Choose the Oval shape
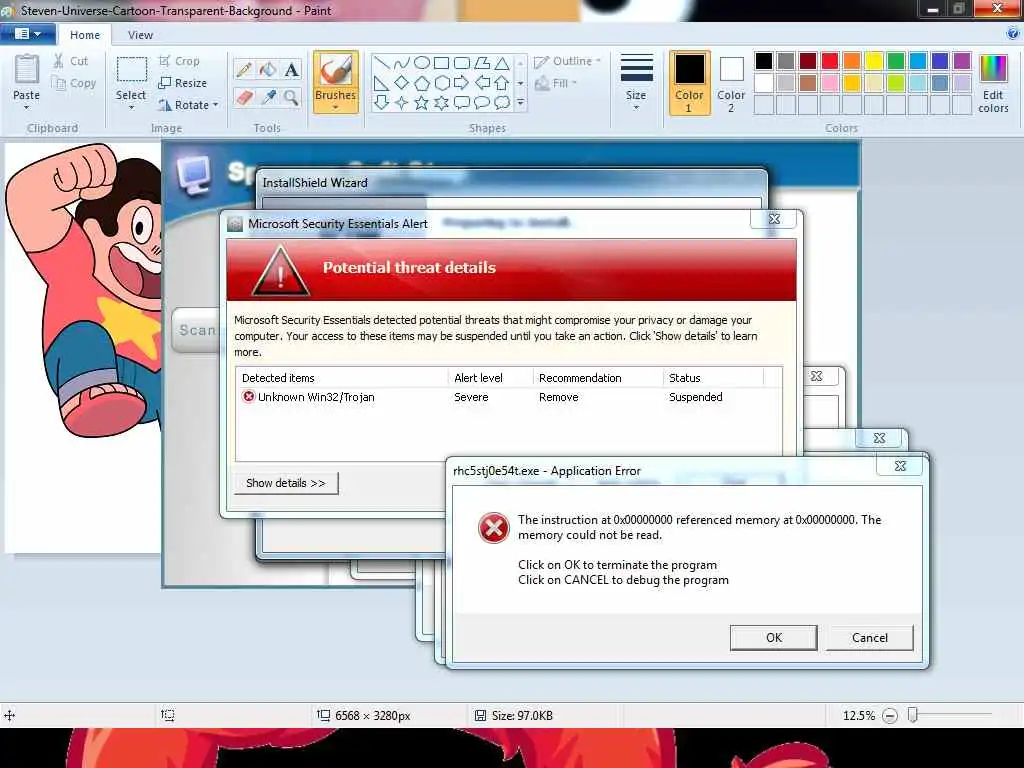This screenshot has height=768, width=1024. (x=422, y=63)
